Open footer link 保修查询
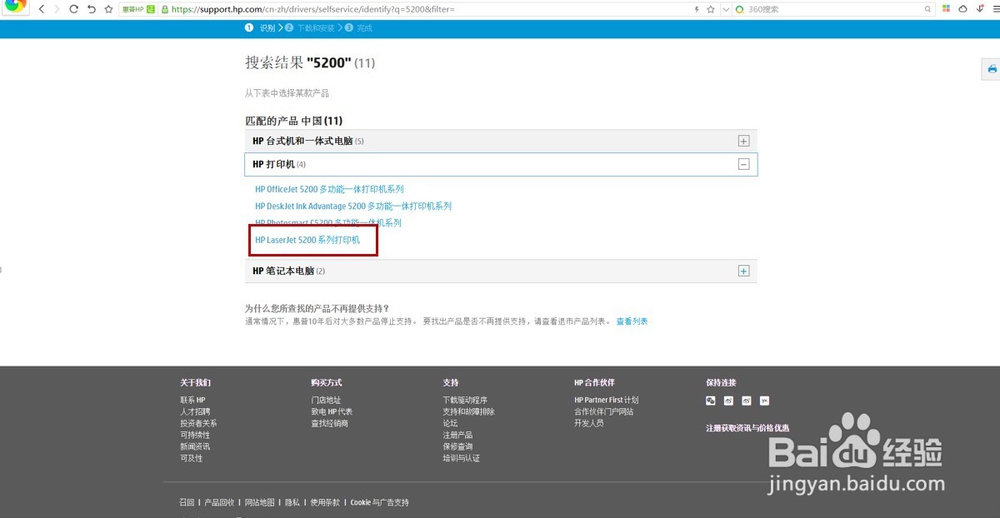The image size is (1000, 518). click(458, 447)
